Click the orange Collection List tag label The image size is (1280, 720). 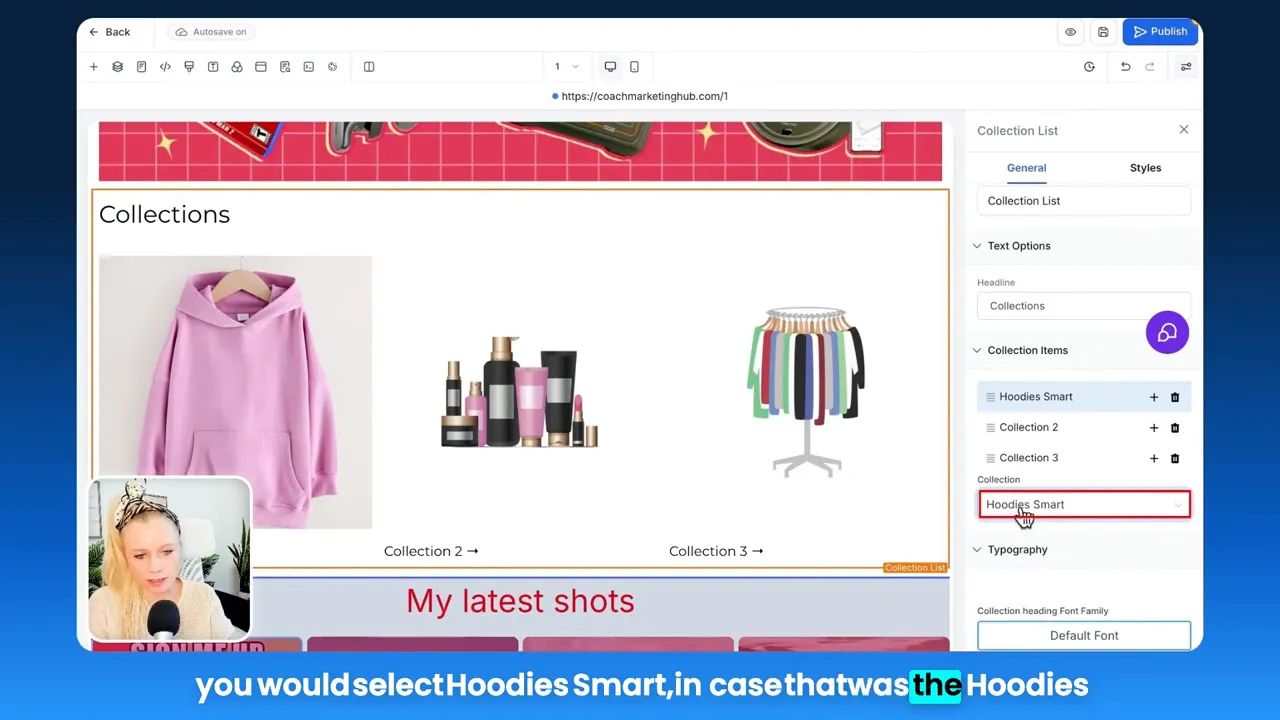pos(915,568)
